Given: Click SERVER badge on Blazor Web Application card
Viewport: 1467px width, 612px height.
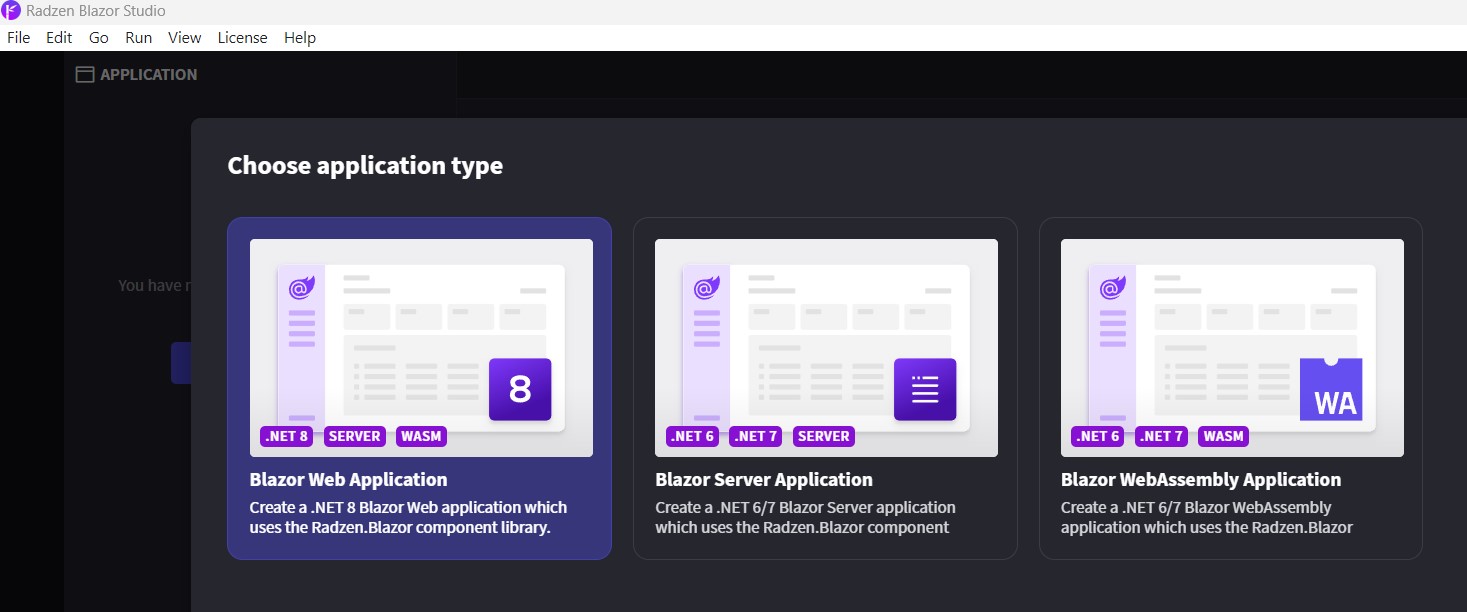Looking at the screenshot, I should 355,436.
